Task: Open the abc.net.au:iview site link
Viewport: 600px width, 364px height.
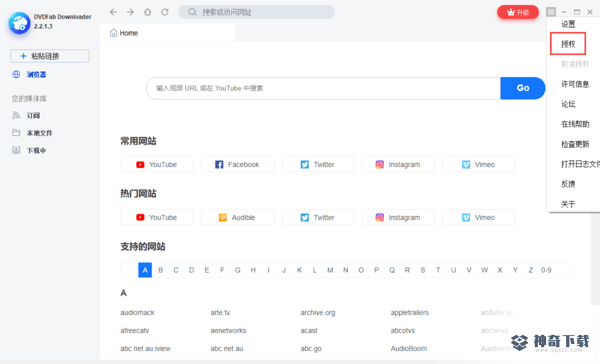Action: point(145,348)
